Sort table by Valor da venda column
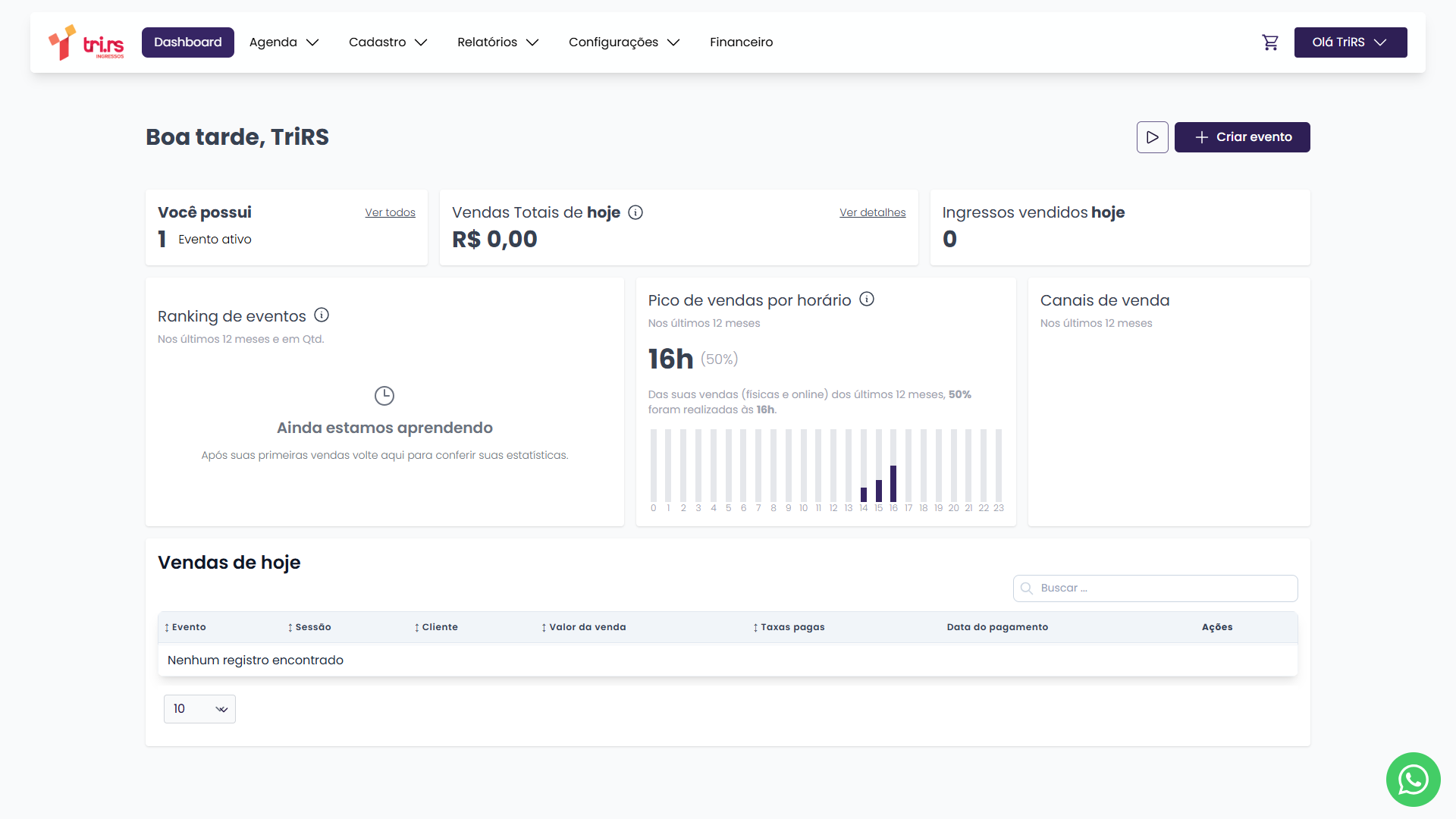Image resolution: width=1456 pixels, height=819 pixels. 583,627
